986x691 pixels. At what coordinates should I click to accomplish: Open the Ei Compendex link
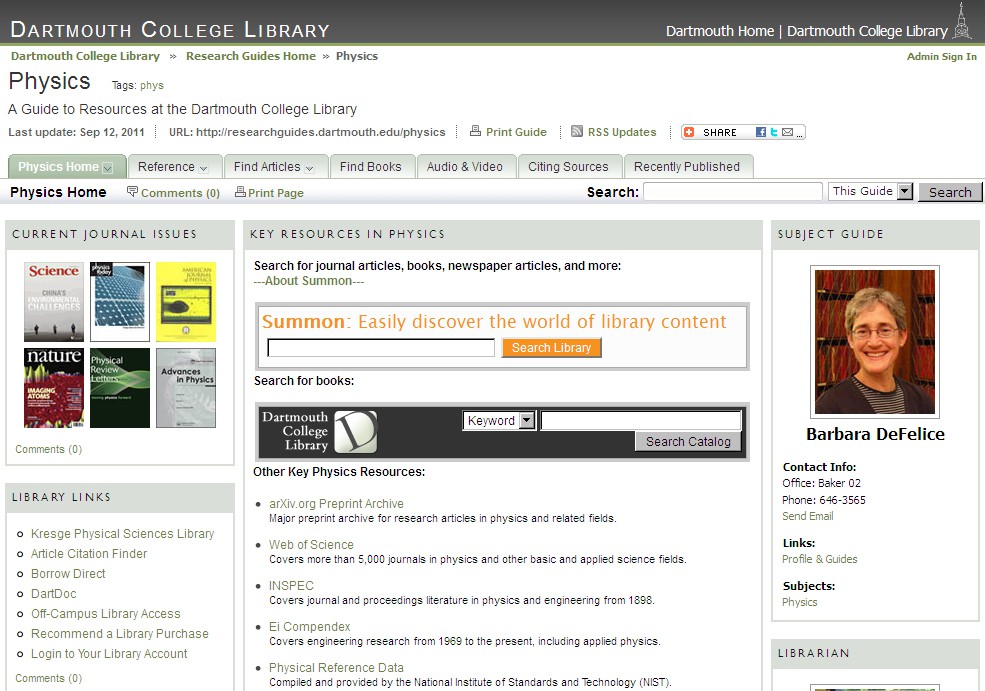(x=309, y=626)
